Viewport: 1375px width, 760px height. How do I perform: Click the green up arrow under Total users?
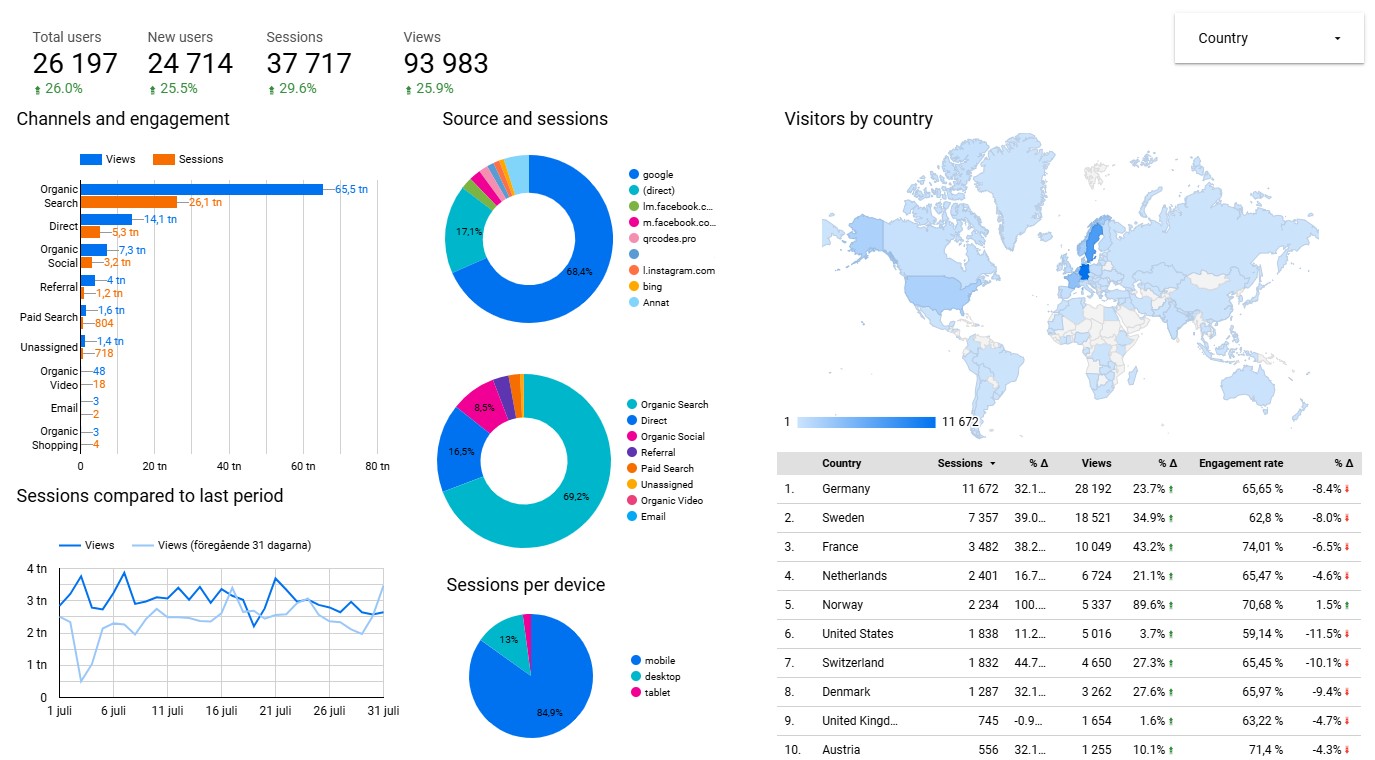tap(38, 89)
